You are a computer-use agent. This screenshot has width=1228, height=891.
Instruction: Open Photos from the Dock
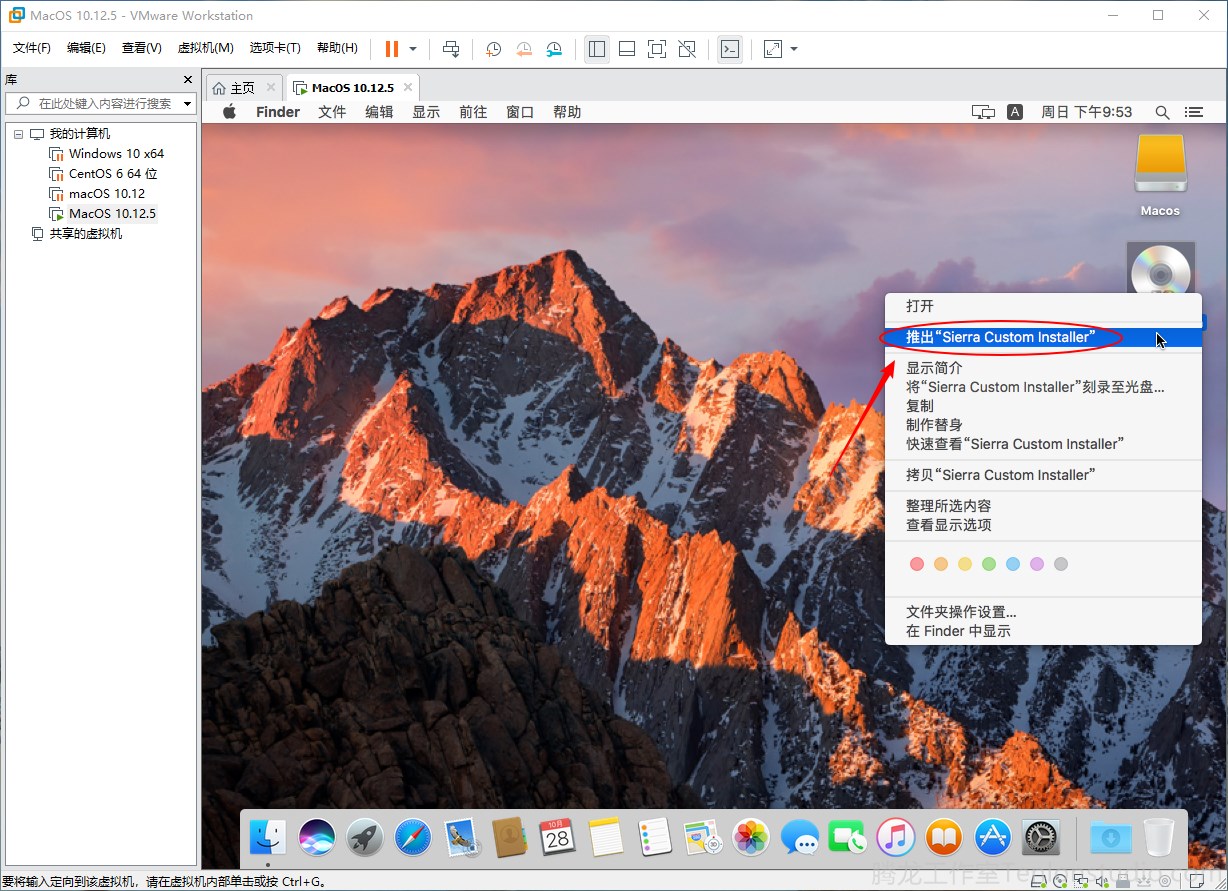coord(751,837)
